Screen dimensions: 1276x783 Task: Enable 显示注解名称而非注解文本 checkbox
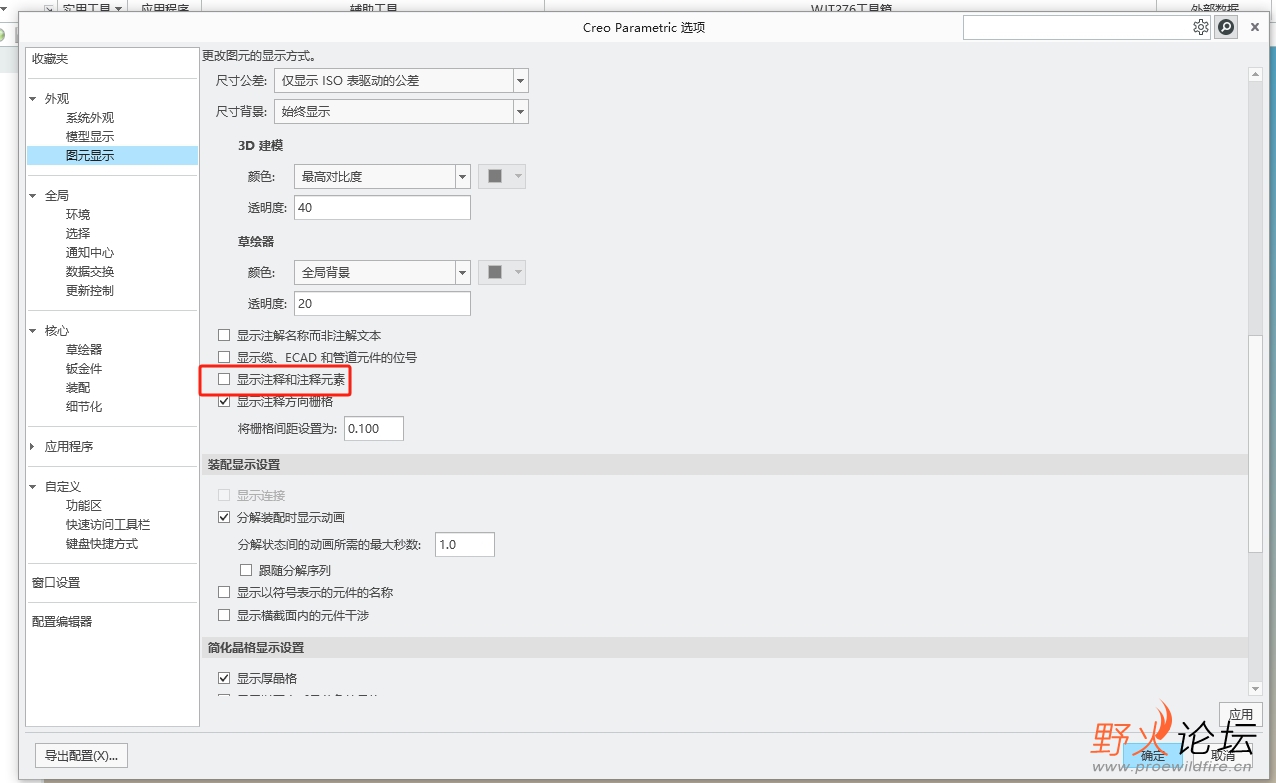coord(224,335)
